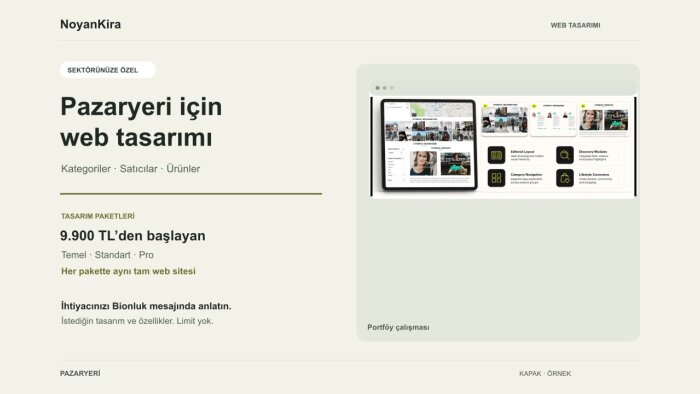Open the WEB TASARIMI header link
This screenshot has height=394, width=700.
(575, 25)
